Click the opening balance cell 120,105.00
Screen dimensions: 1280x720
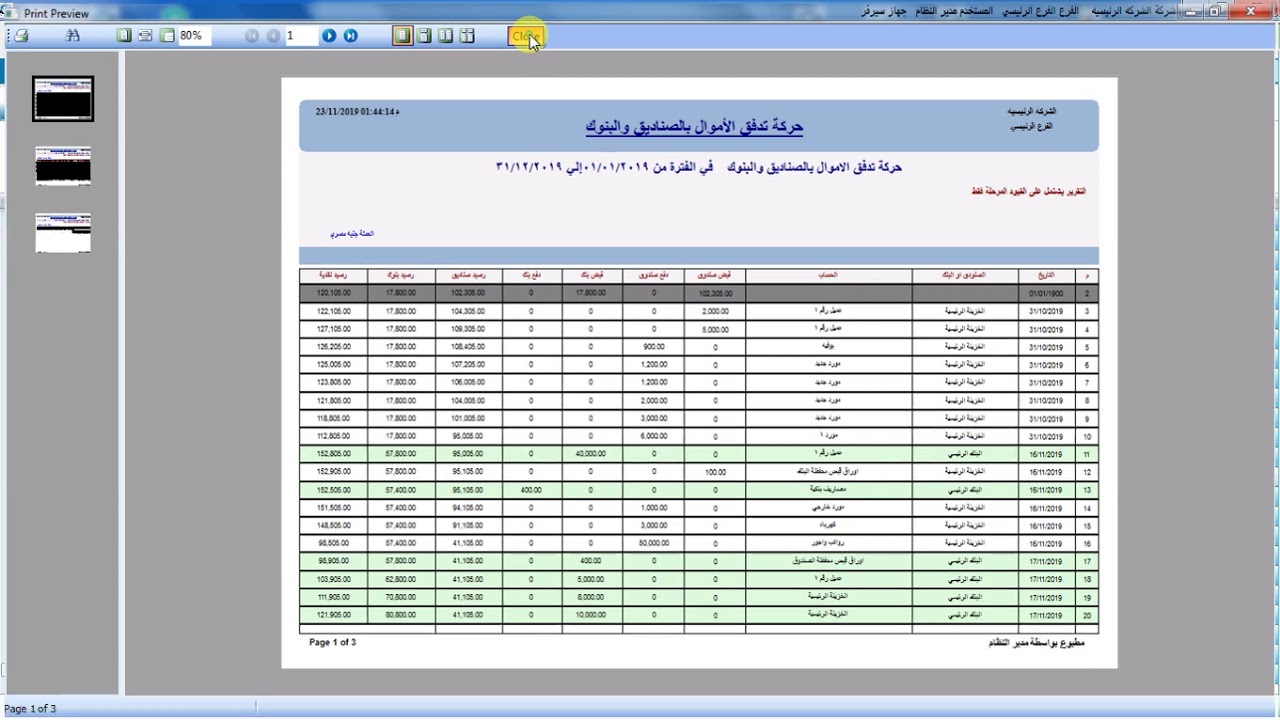333,294
